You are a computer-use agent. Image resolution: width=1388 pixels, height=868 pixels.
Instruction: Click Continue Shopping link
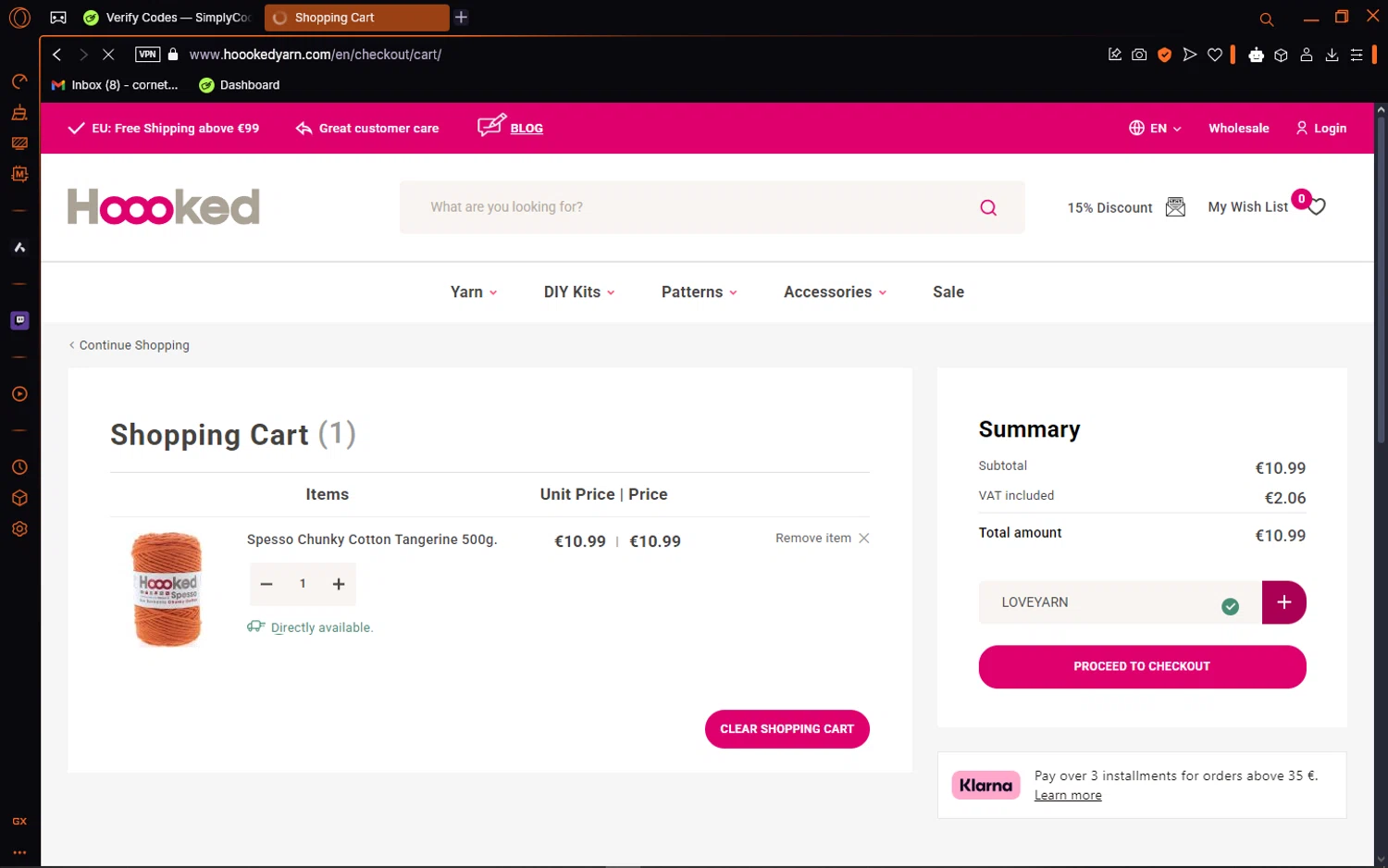130,345
